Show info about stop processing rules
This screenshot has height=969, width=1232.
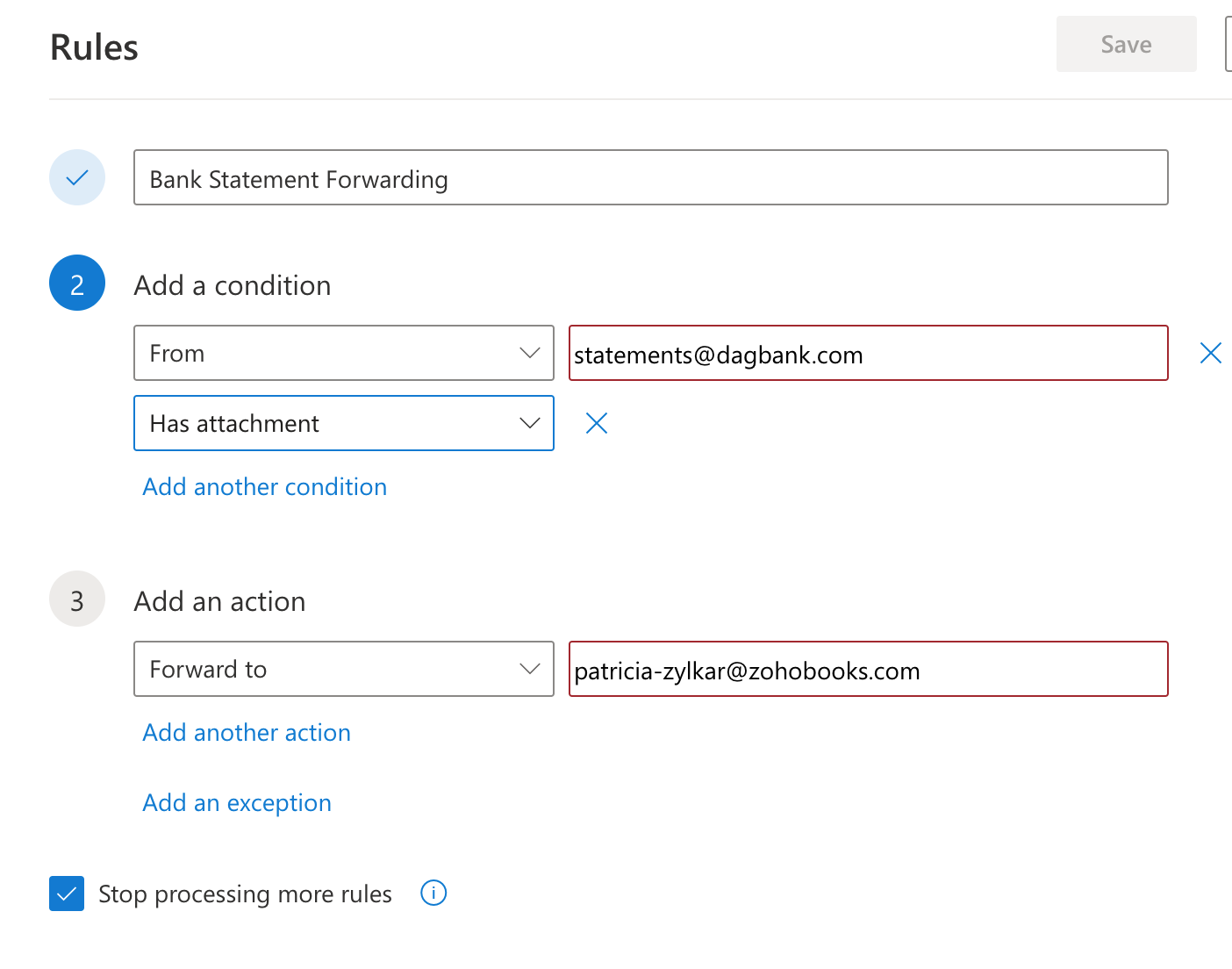433,893
